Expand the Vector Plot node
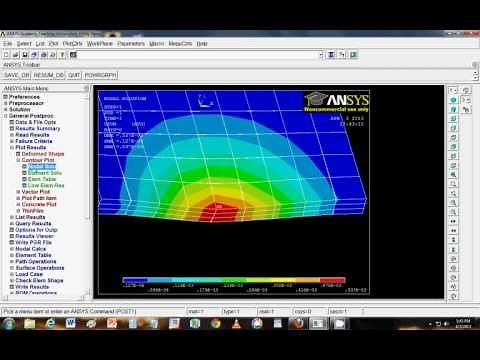480x360 pixels. 18,192
